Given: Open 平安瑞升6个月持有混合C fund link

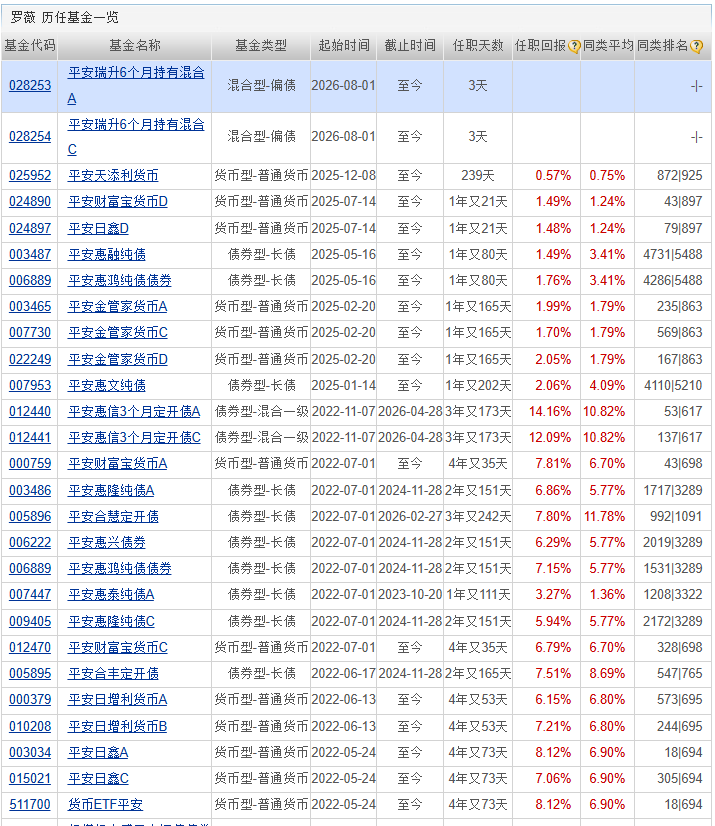Looking at the screenshot, I should coord(136,137).
